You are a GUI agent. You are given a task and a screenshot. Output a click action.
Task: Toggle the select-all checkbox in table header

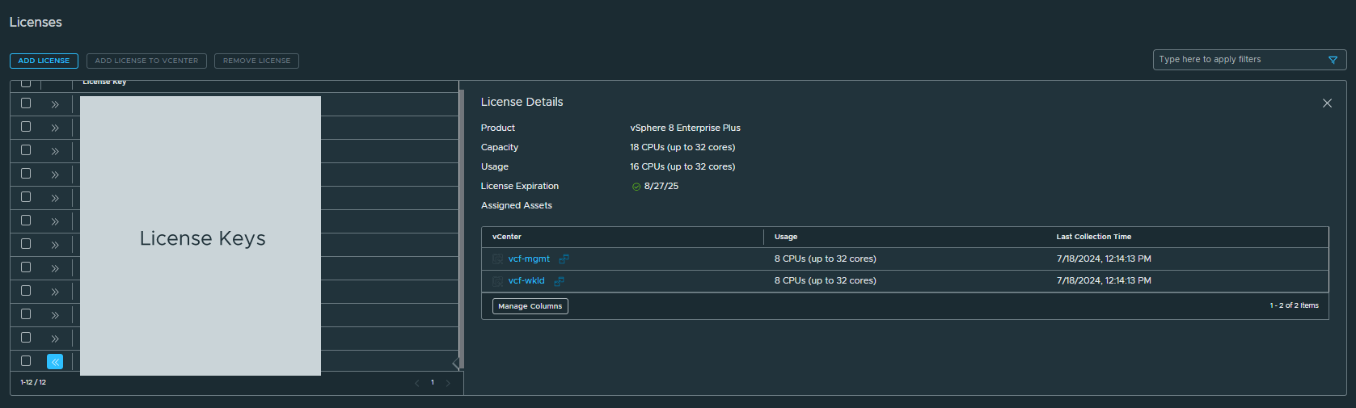(26, 83)
